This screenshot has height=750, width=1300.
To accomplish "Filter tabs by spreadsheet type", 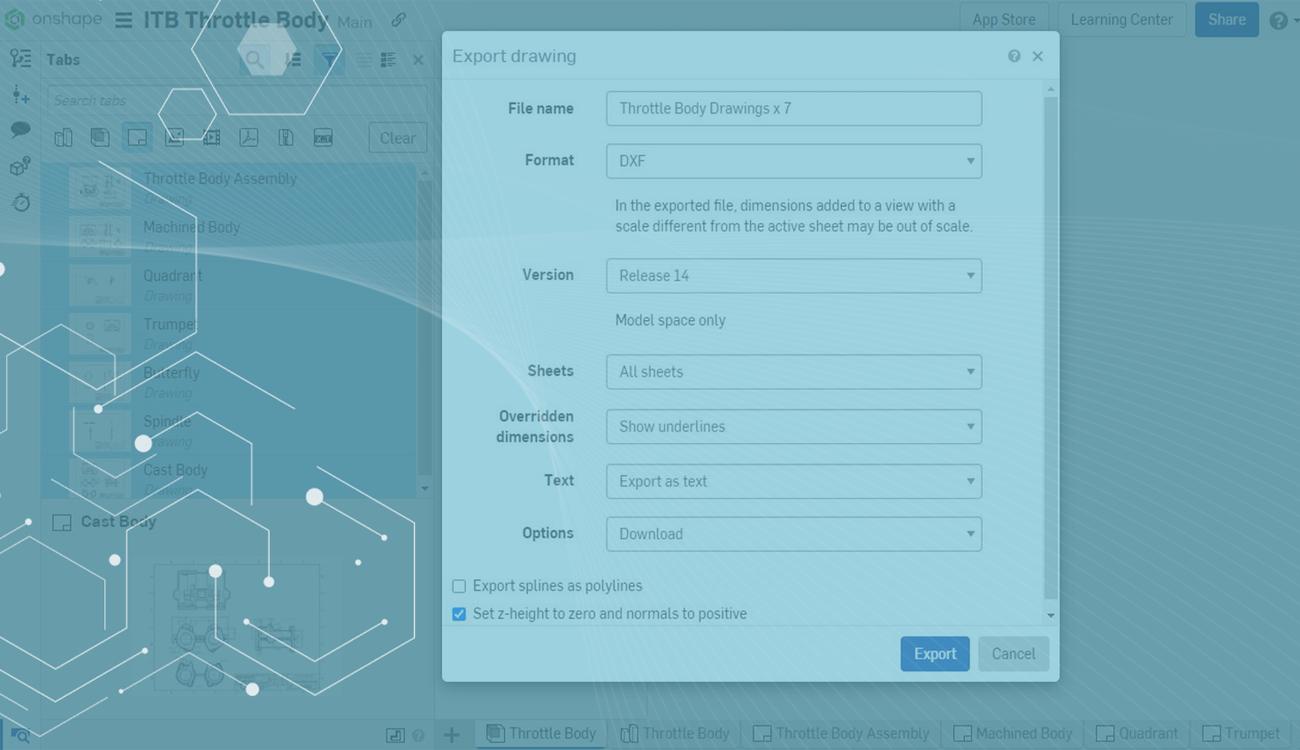I will click(322, 137).
